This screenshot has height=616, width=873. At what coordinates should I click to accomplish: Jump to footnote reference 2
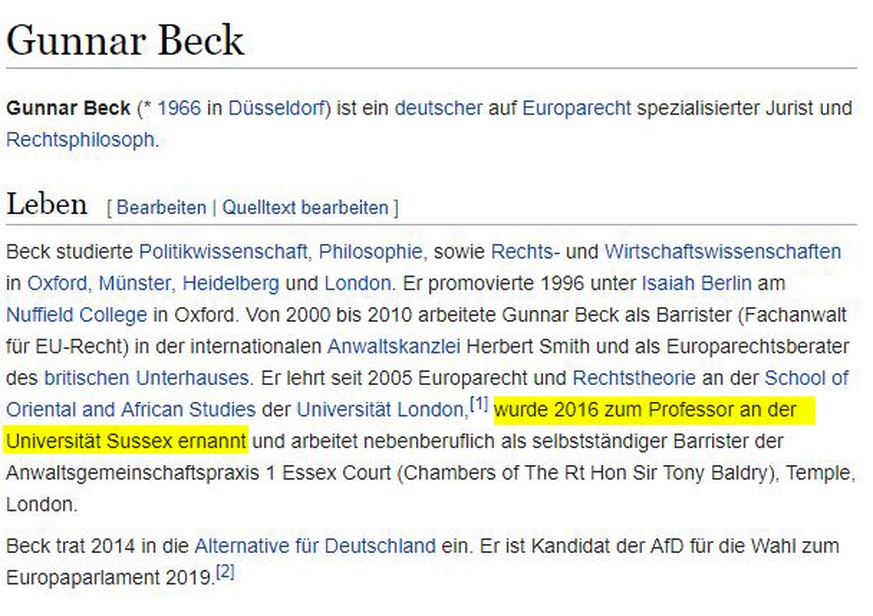coord(225,571)
